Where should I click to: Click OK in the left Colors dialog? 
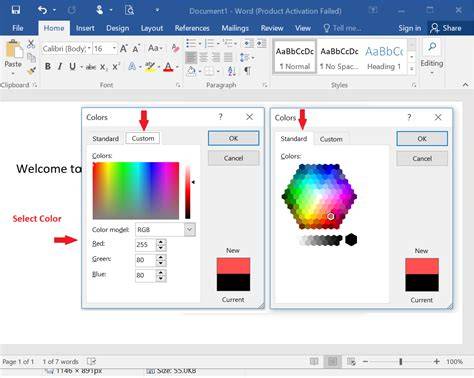[233, 138]
